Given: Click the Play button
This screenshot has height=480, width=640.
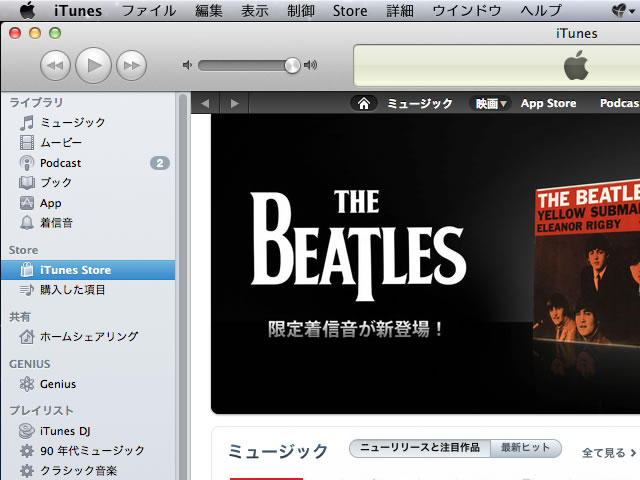Looking at the screenshot, I should (x=93, y=65).
